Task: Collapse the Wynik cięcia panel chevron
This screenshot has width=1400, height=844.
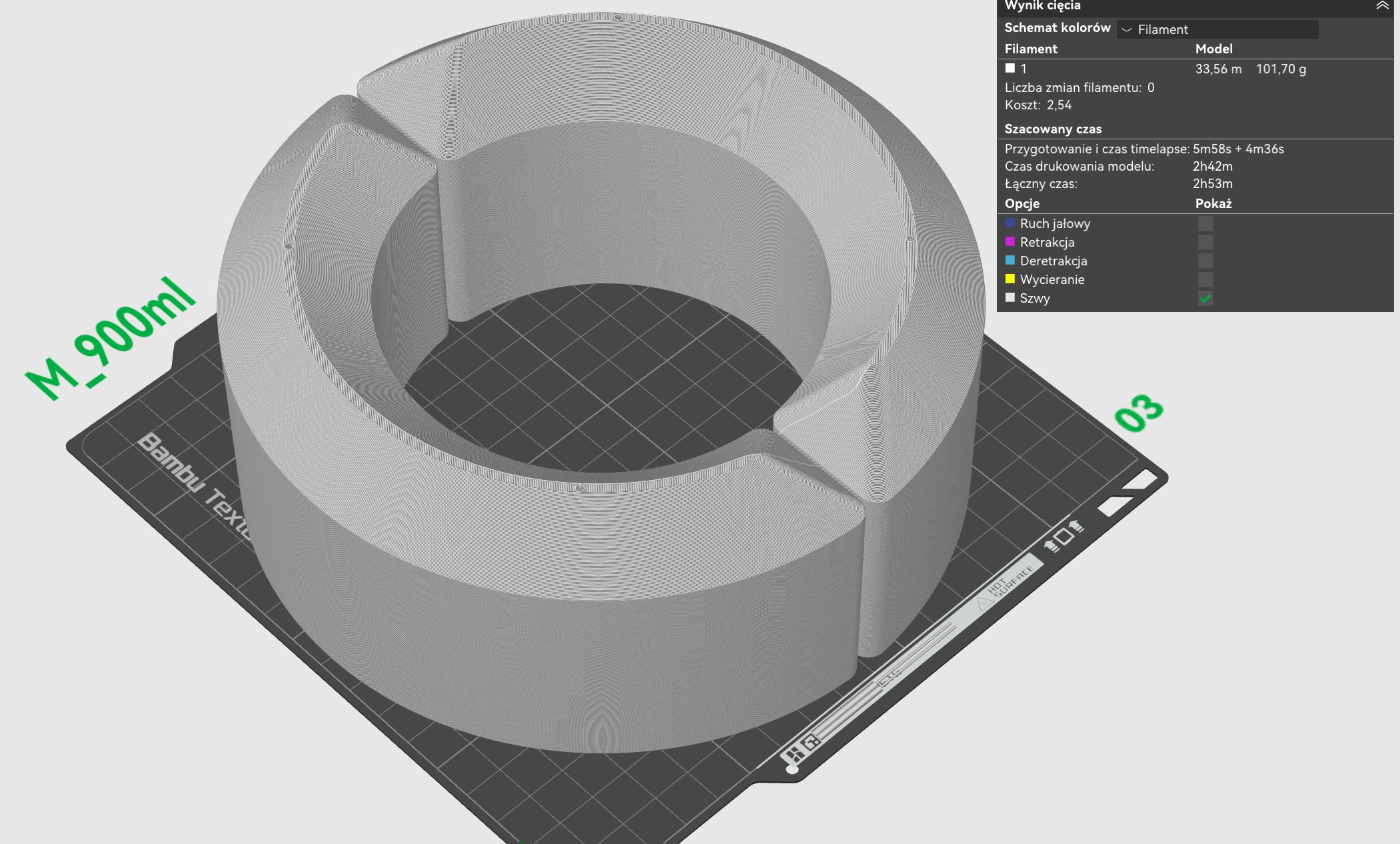Action: click(x=1383, y=6)
